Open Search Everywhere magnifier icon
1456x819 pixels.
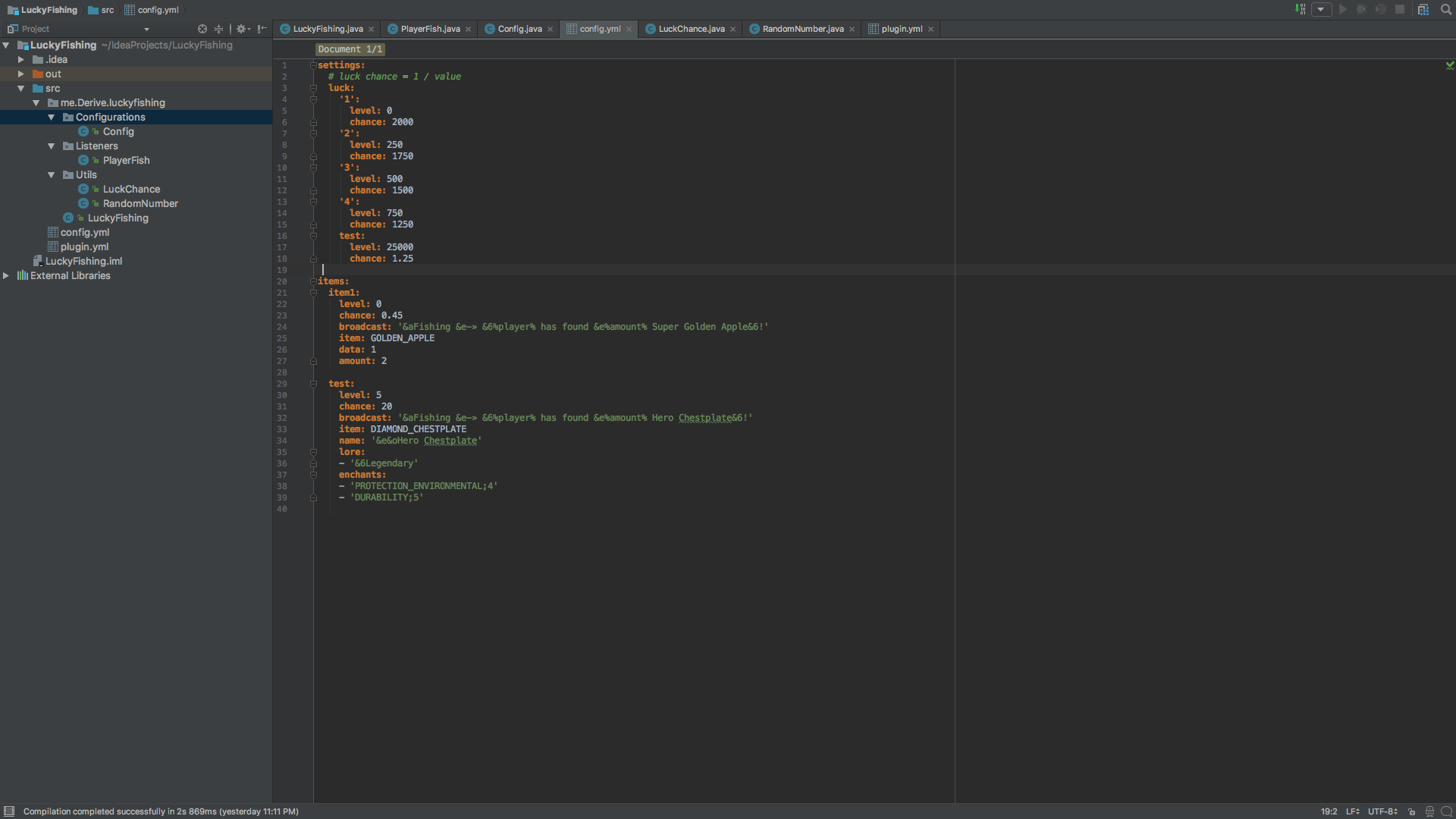(1446, 9)
